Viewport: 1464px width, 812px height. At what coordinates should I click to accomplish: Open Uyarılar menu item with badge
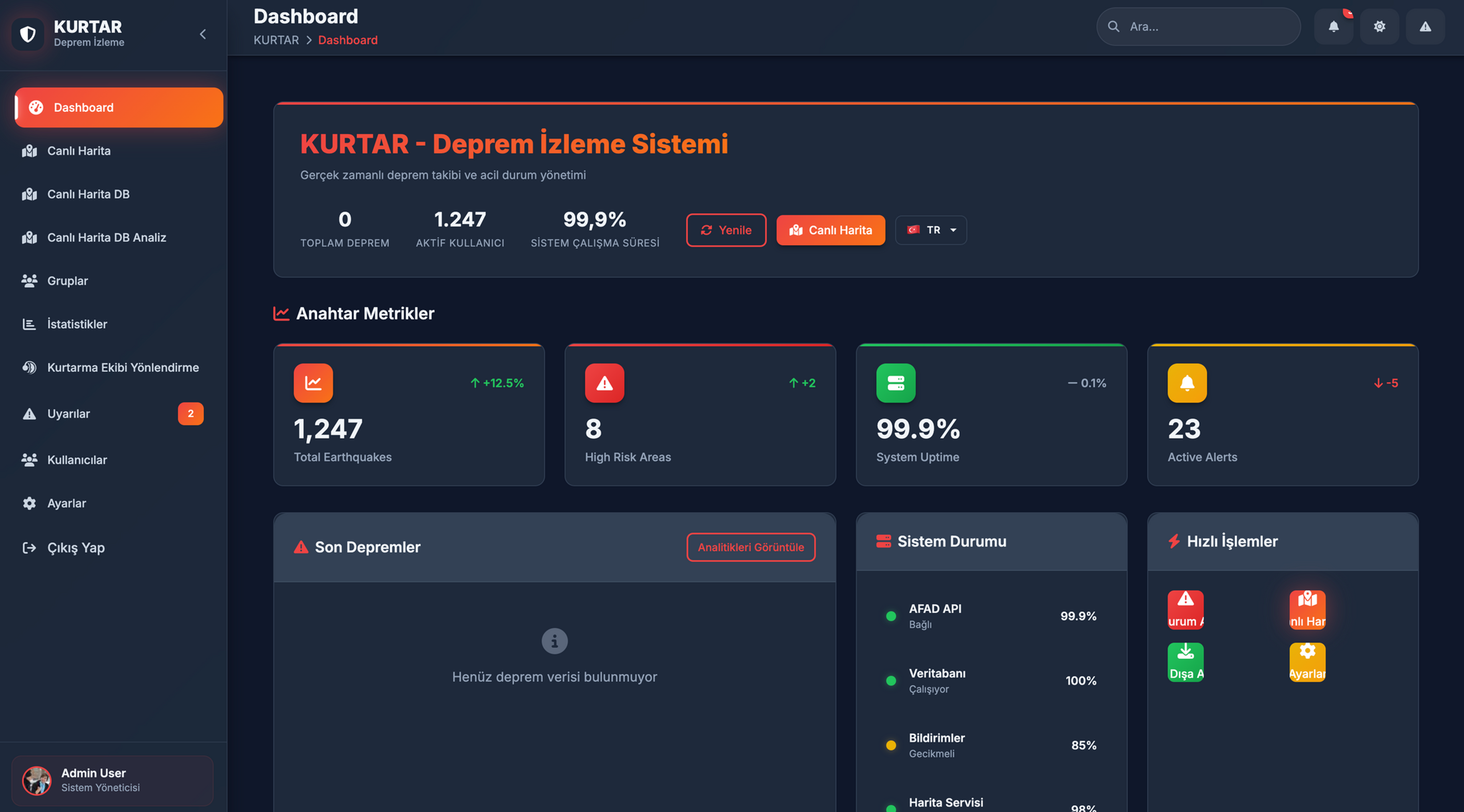click(x=68, y=414)
